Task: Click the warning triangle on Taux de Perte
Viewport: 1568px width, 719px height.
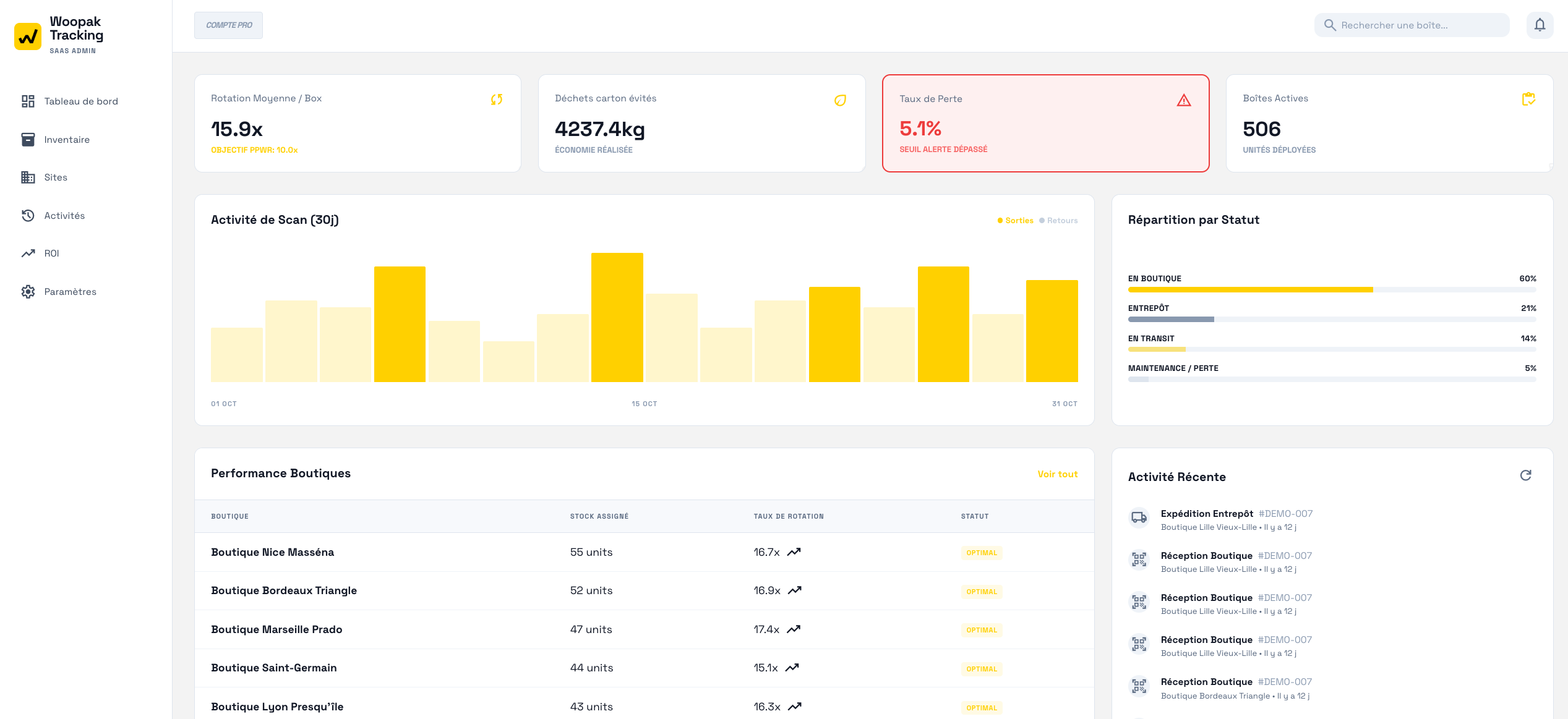Action: pyautogui.click(x=1183, y=100)
